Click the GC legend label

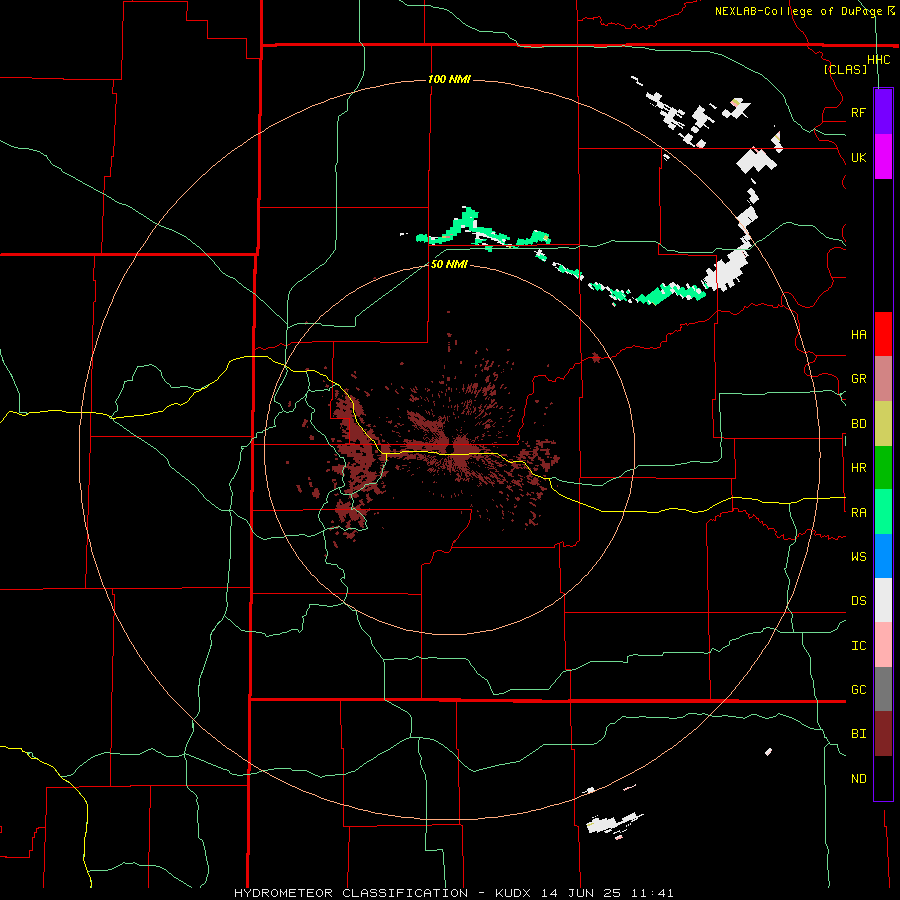858,690
